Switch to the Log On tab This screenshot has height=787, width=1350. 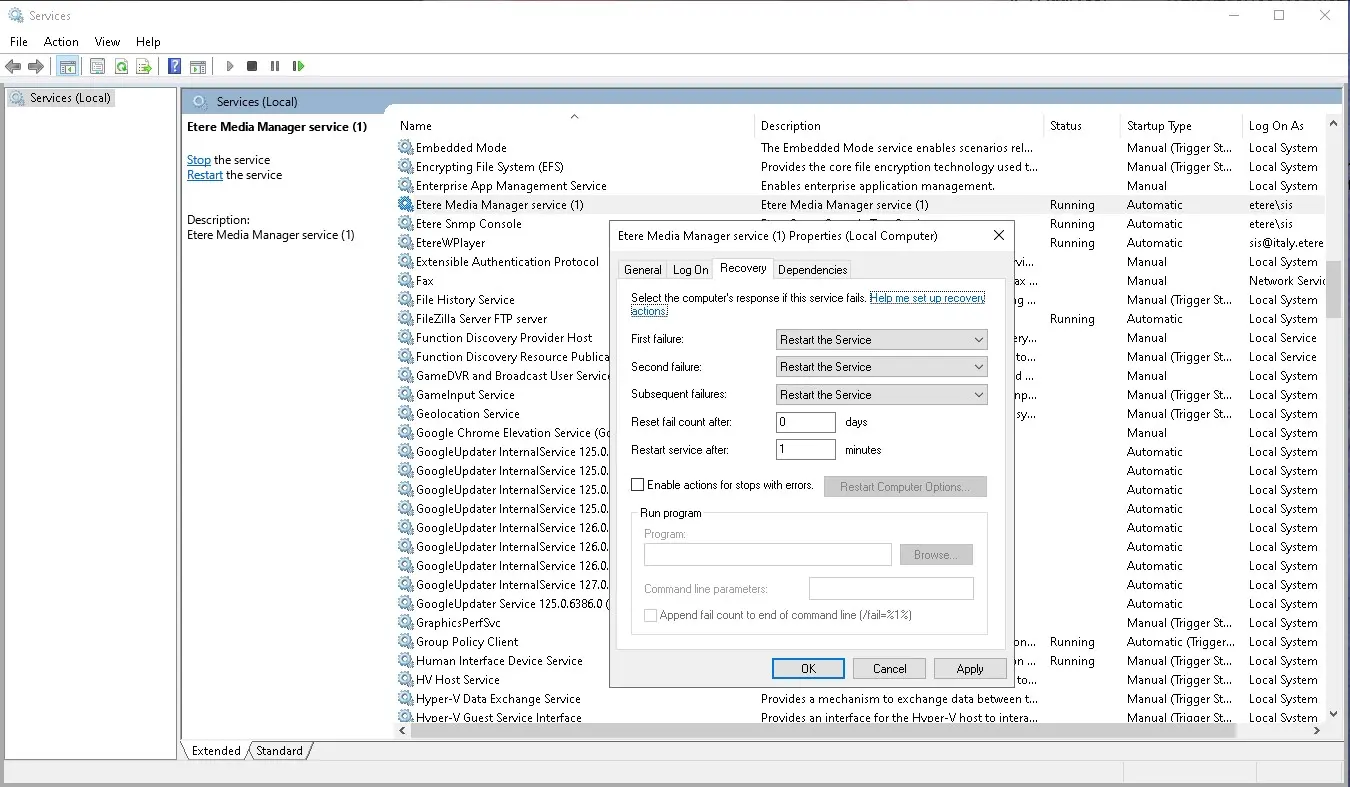(690, 270)
